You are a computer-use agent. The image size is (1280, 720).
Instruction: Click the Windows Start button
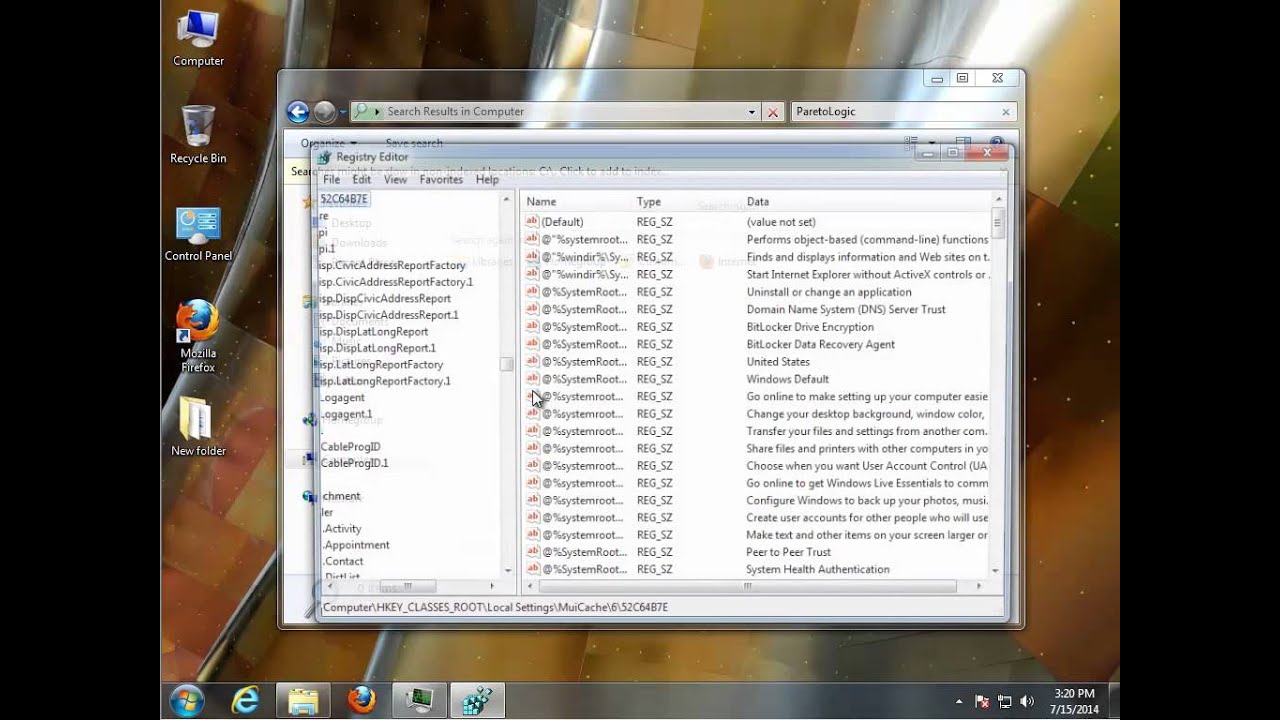187,700
